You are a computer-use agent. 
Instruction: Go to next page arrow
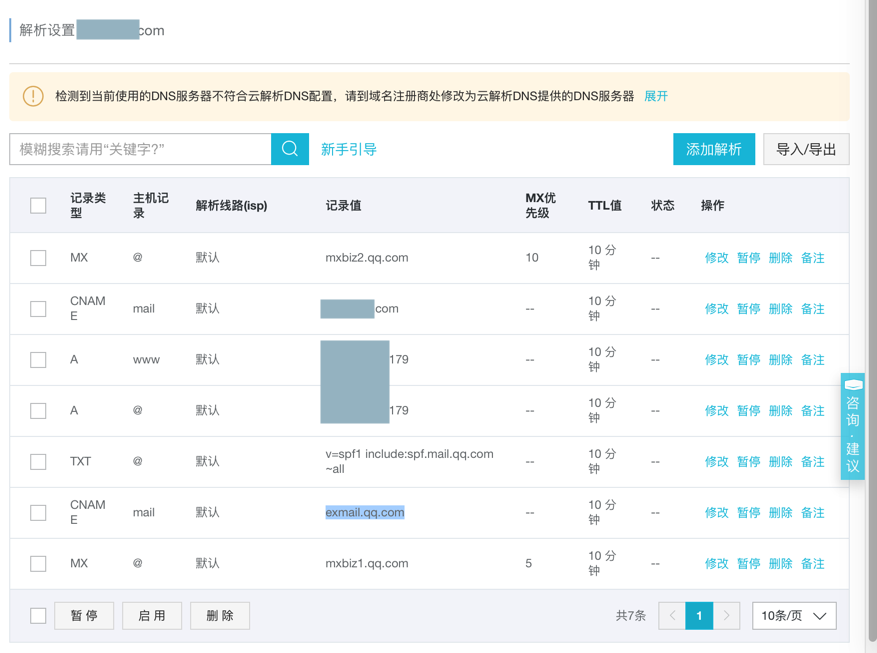point(727,616)
